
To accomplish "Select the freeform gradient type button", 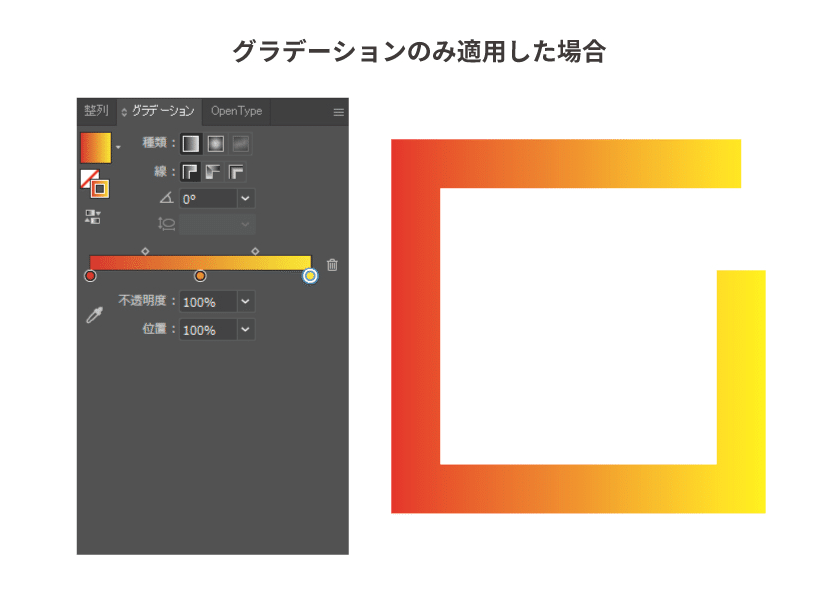I will point(241,143).
